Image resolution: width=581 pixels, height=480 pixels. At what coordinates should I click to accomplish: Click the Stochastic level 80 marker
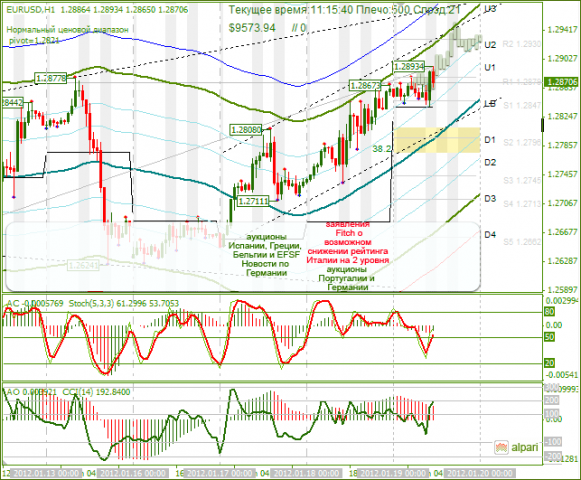[549, 312]
